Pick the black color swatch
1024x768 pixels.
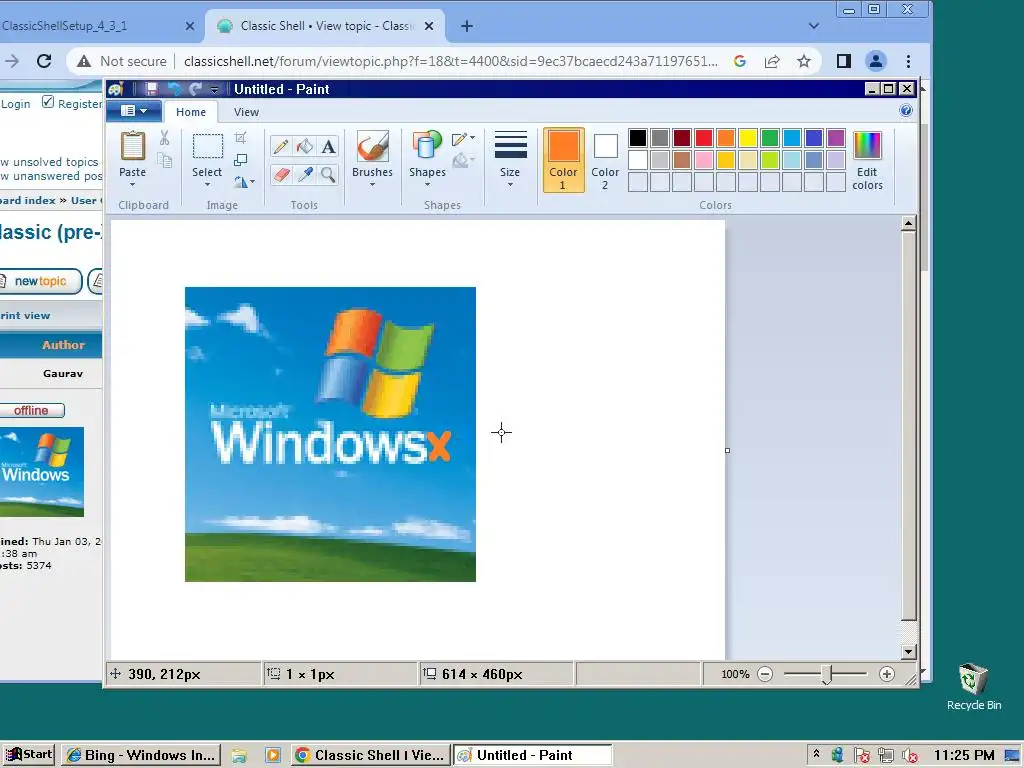click(638, 138)
